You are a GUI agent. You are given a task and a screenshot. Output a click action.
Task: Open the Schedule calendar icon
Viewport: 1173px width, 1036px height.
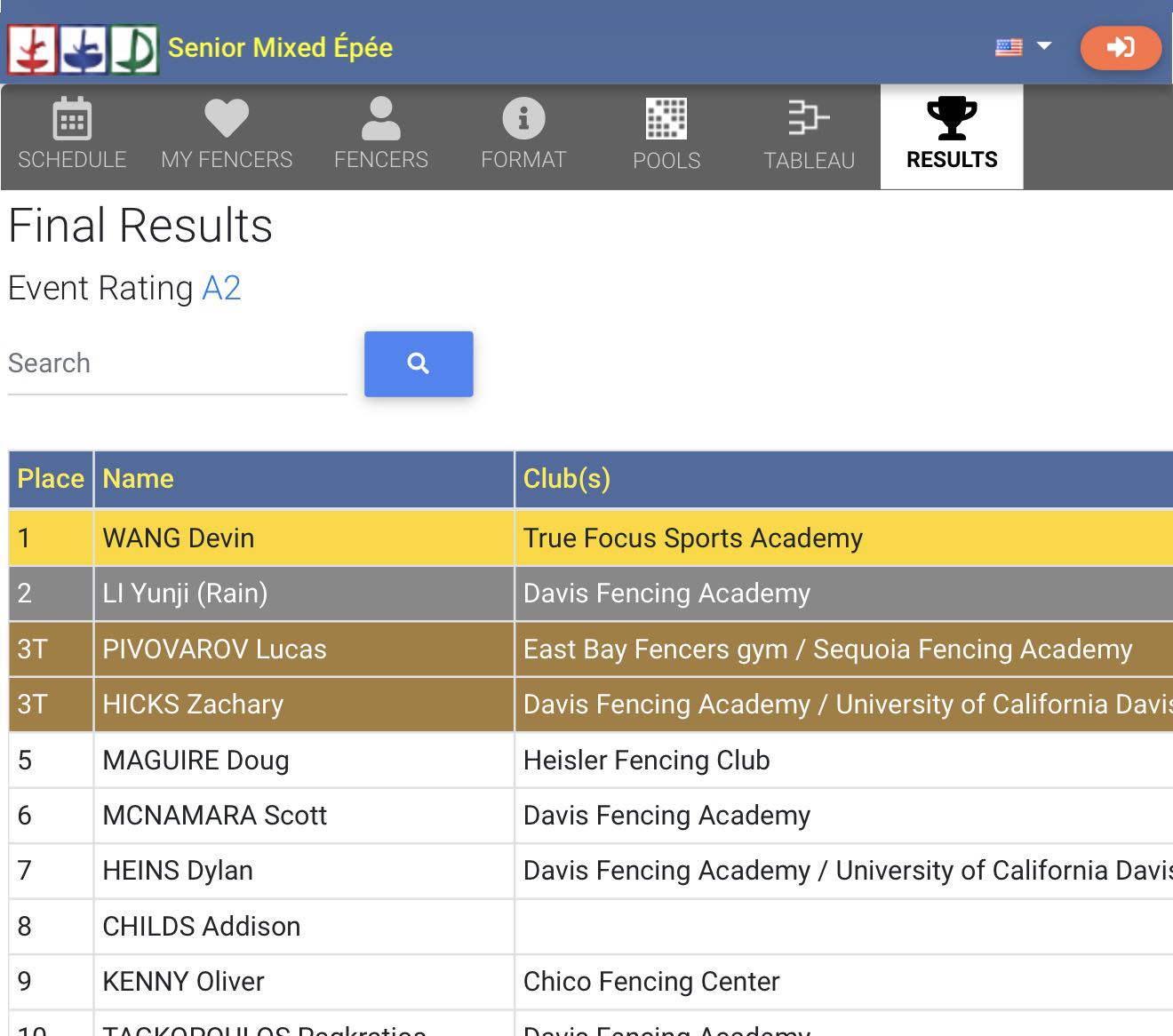click(x=72, y=118)
